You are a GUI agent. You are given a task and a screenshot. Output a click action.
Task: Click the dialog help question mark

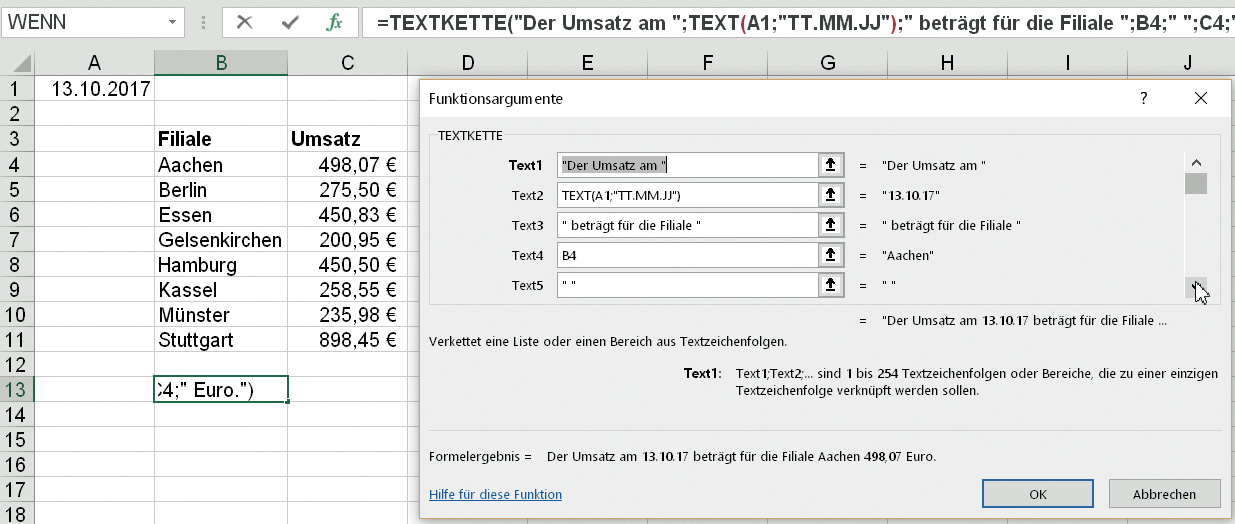click(x=1143, y=99)
